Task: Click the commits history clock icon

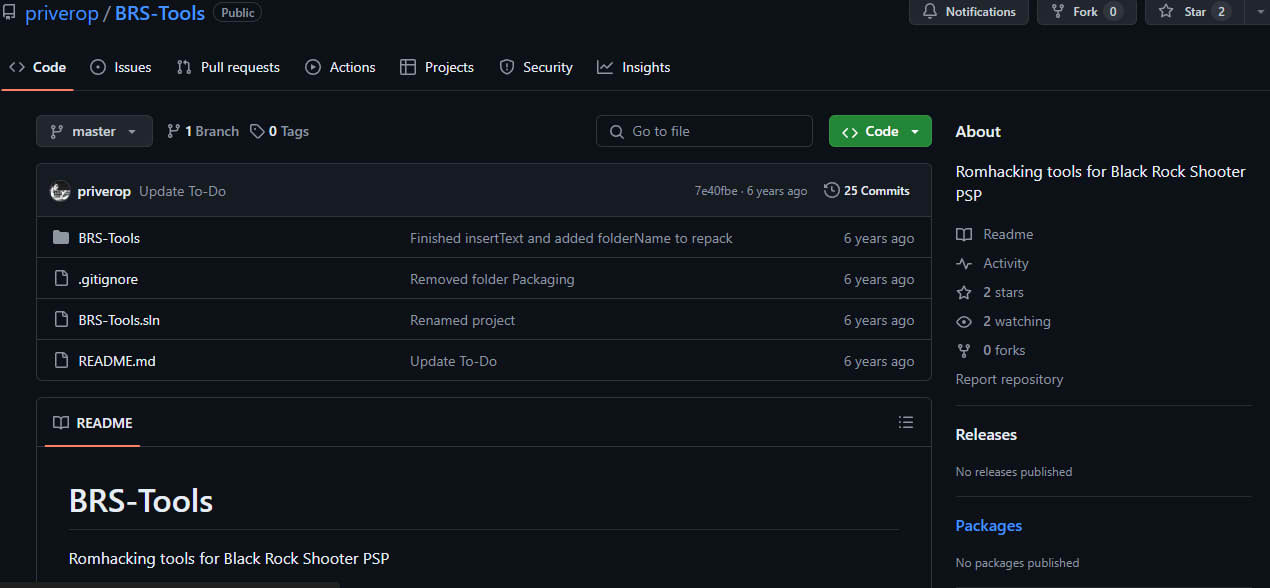Action: coord(831,191)
